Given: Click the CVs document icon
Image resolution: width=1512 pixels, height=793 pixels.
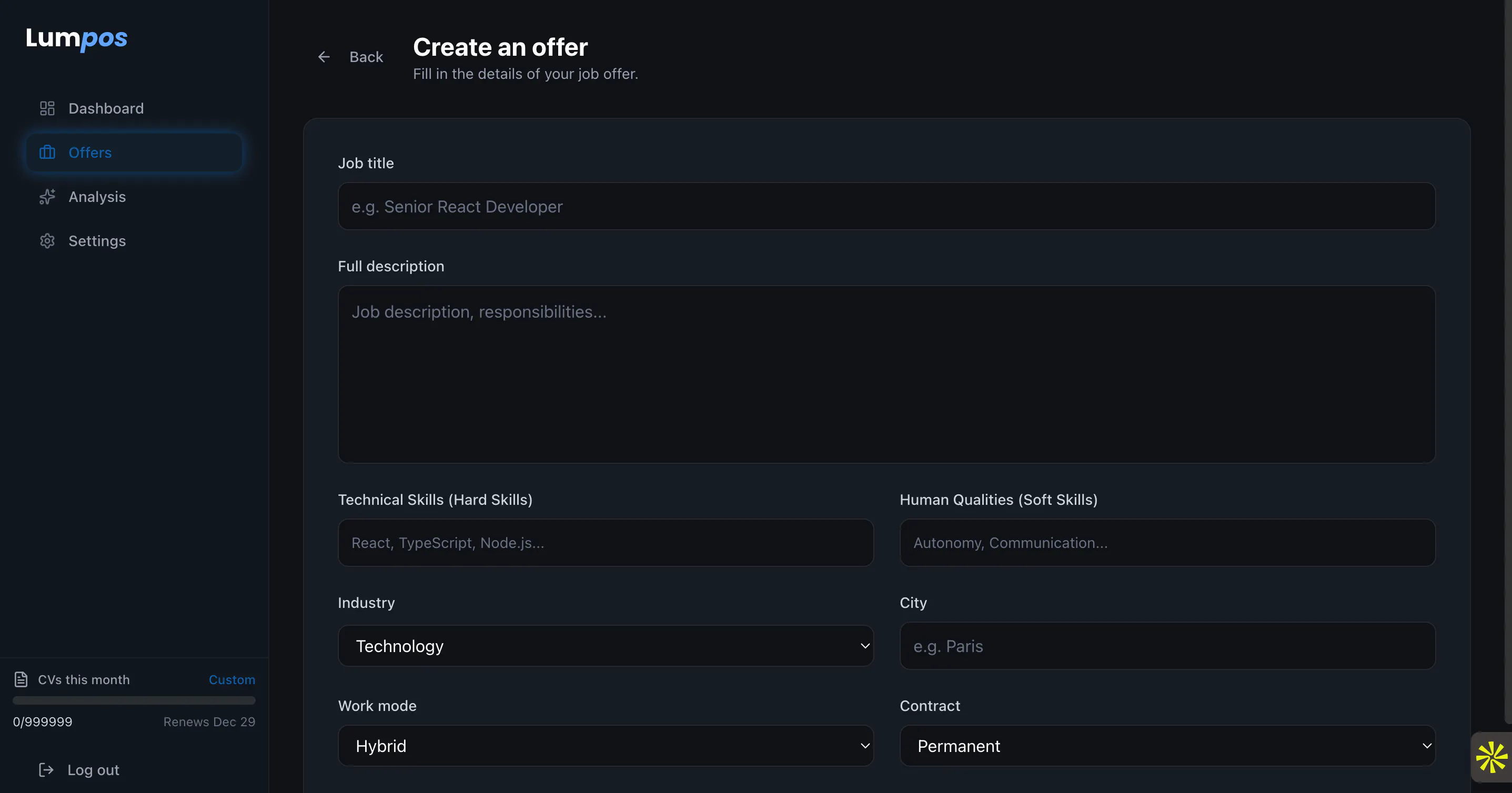Looking at the screenshot, I should click(21, 679).
